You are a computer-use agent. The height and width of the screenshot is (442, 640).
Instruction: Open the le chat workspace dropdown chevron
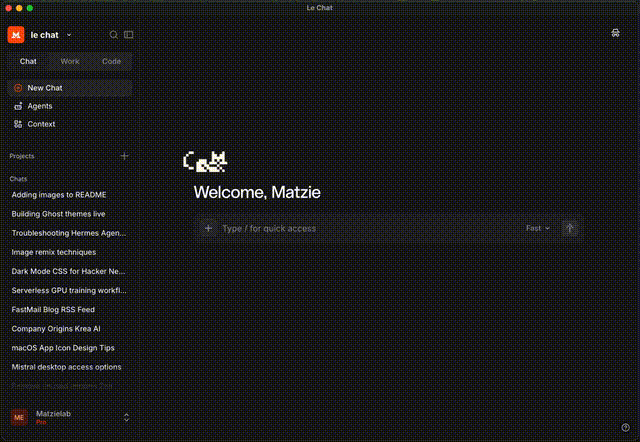click(69, 35)
